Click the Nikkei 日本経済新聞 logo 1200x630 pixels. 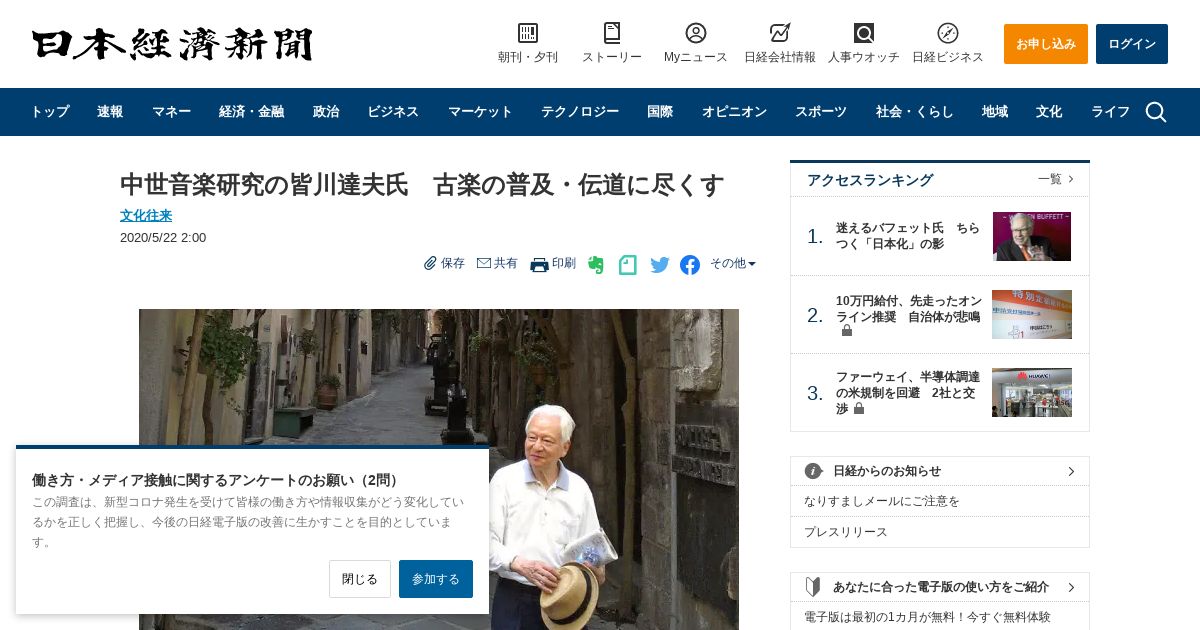coord(172,44)
